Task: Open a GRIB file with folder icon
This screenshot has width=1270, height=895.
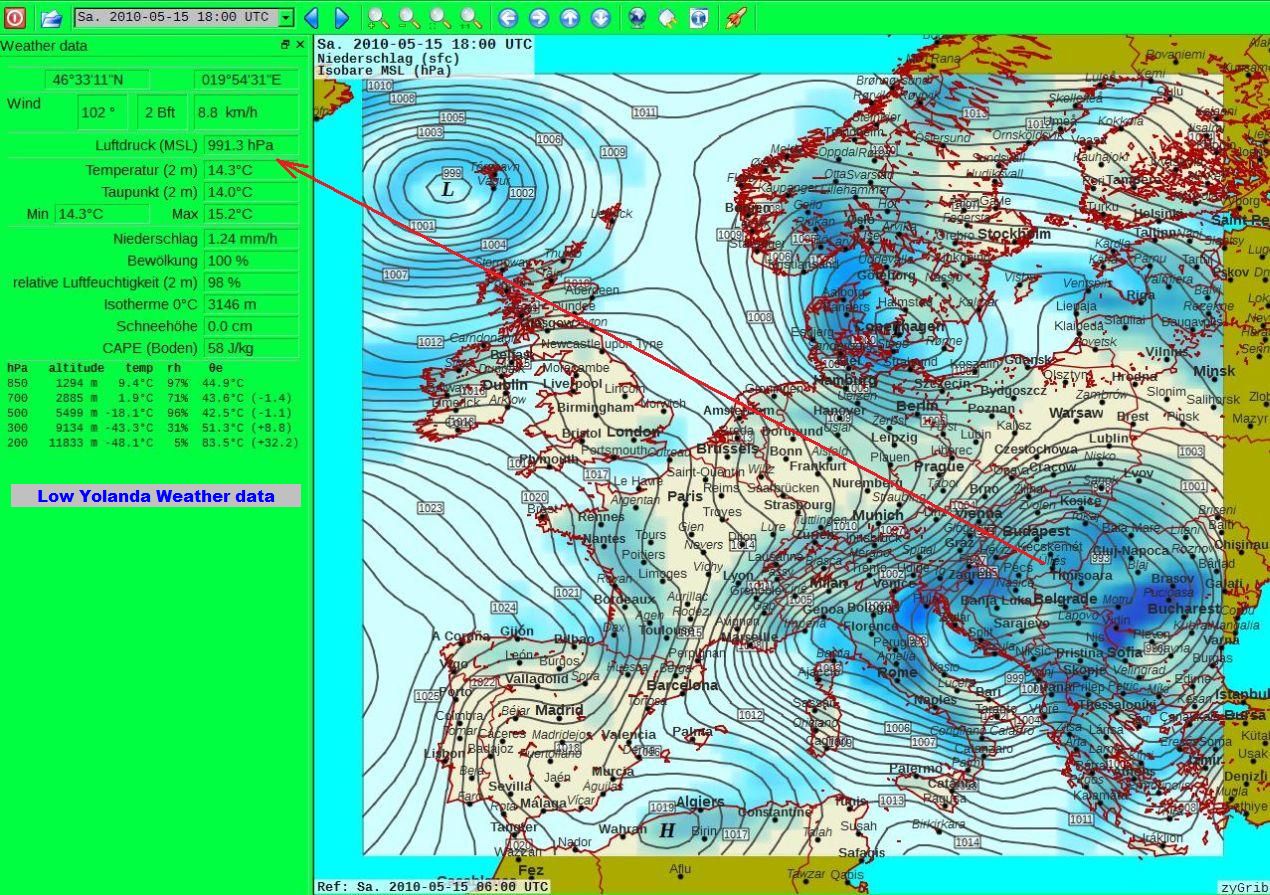Action: (51, 17)
